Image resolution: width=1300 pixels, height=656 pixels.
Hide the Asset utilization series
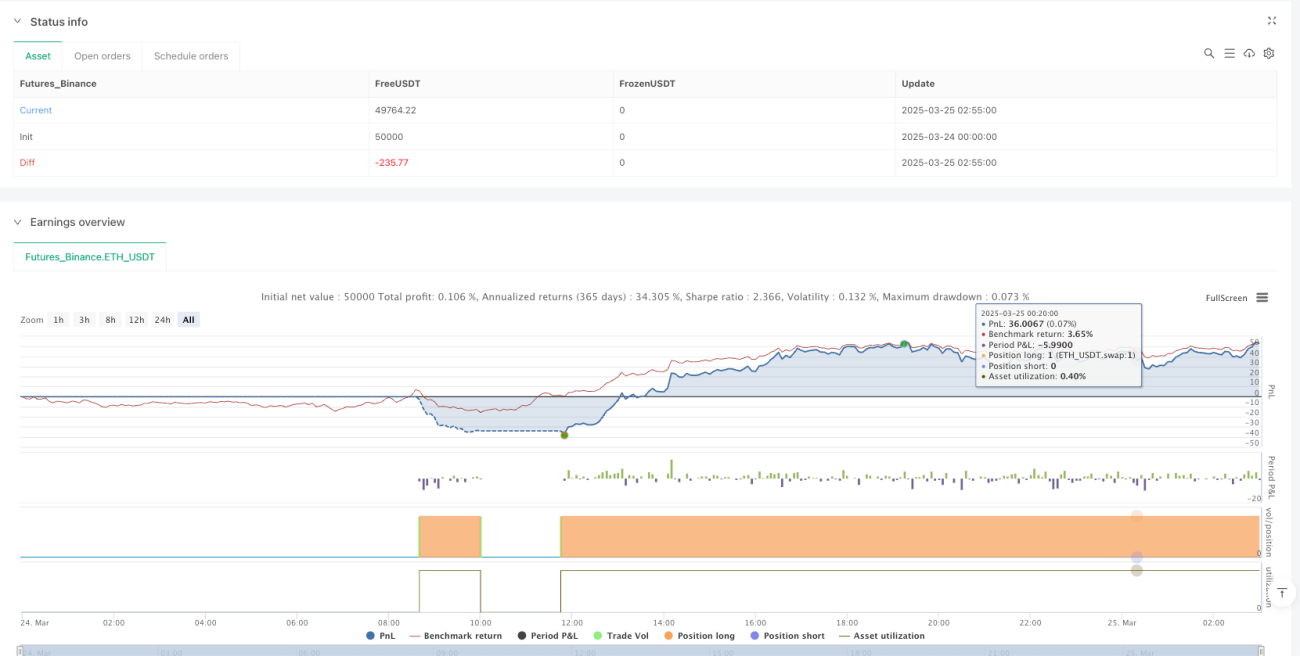click(881, 636)
